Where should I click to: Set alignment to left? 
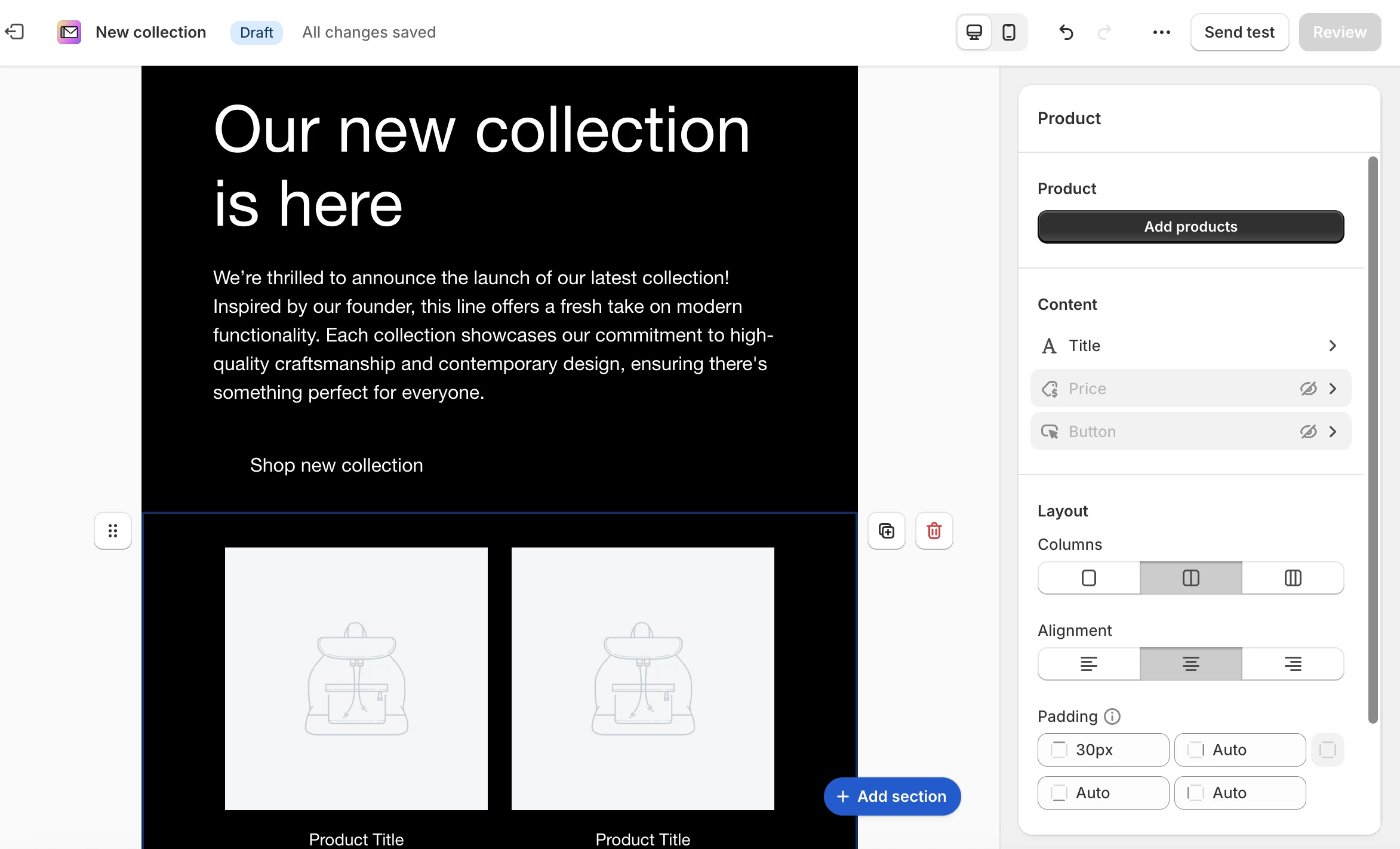pyautogui.click(x=1088, y=664)
